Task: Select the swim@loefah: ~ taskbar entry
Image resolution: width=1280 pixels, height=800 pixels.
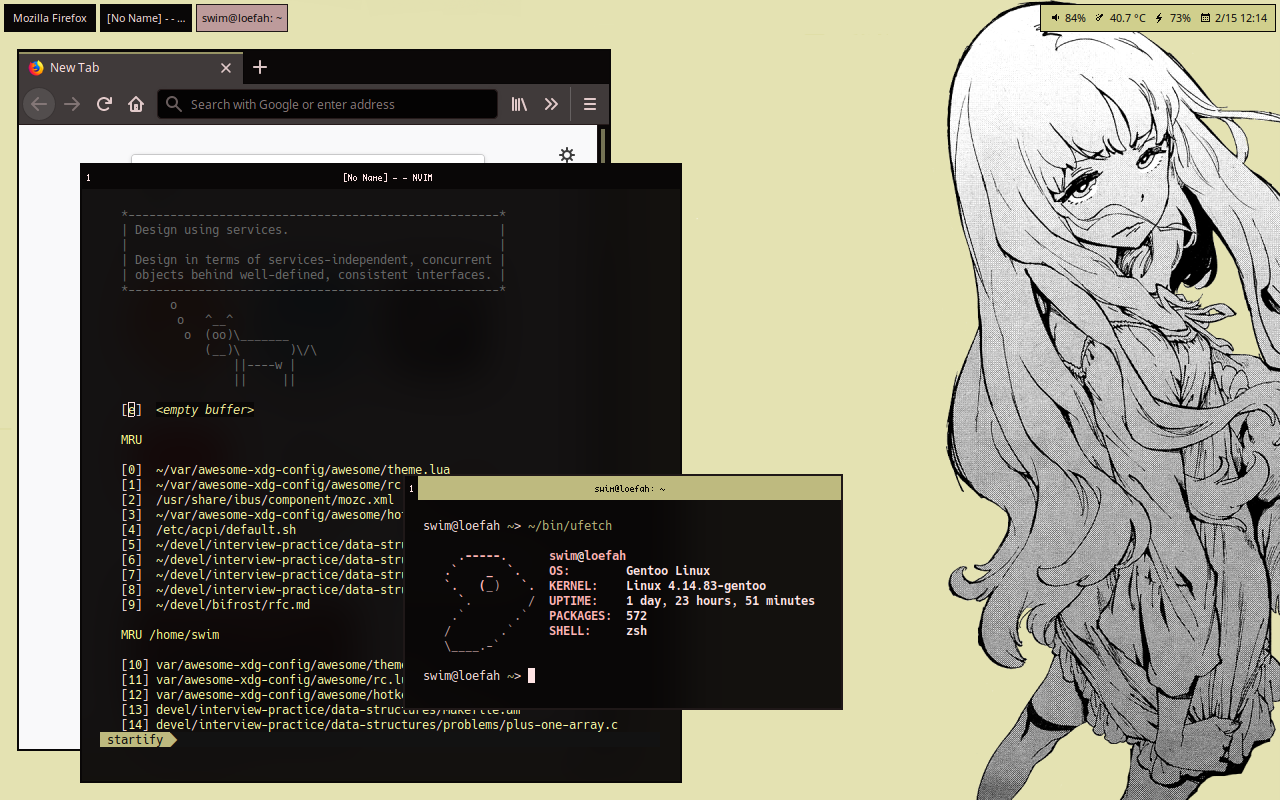Action: click(x=242, y=18)
